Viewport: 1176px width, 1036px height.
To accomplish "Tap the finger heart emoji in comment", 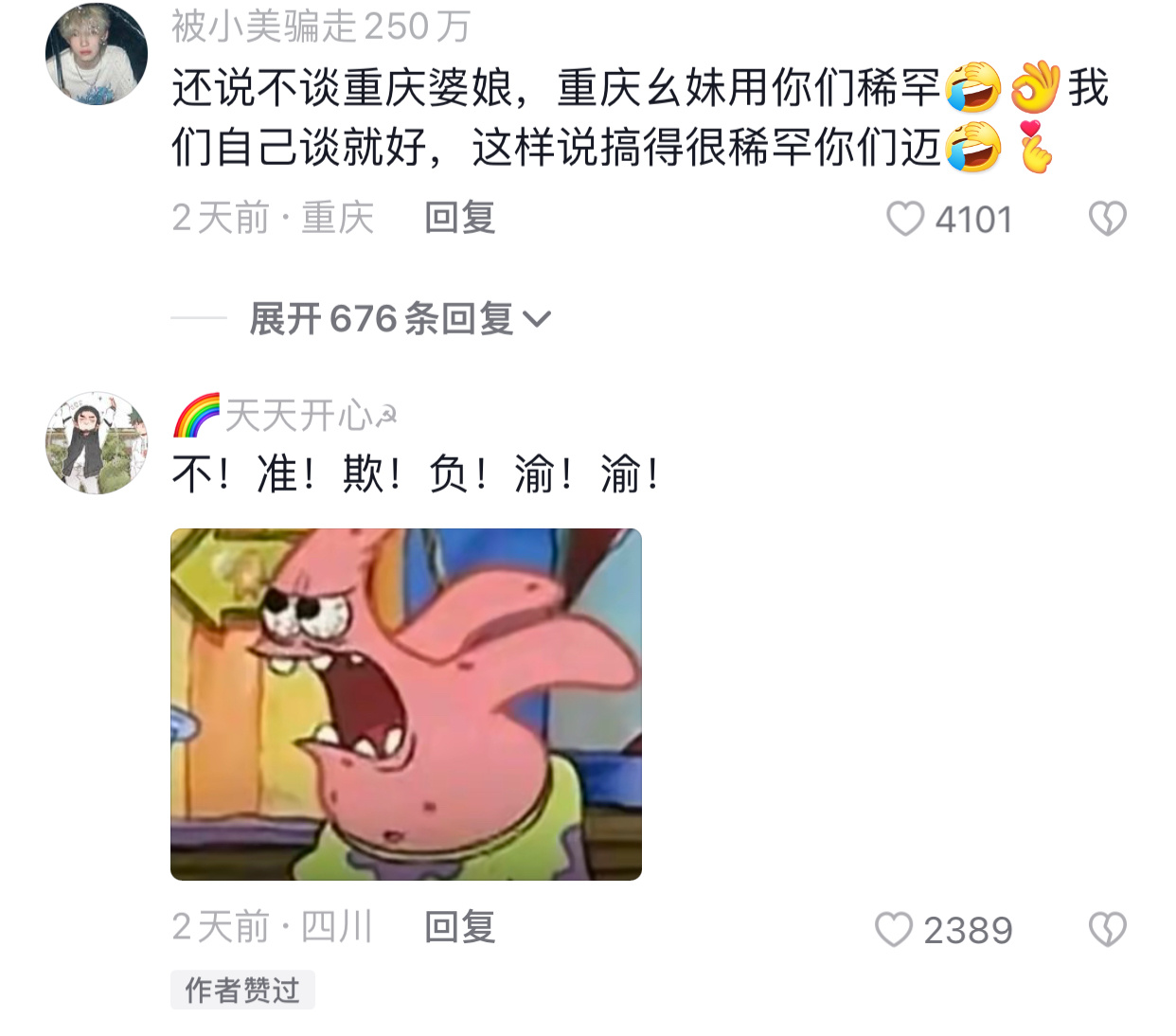I will (x=1035, y=148).
